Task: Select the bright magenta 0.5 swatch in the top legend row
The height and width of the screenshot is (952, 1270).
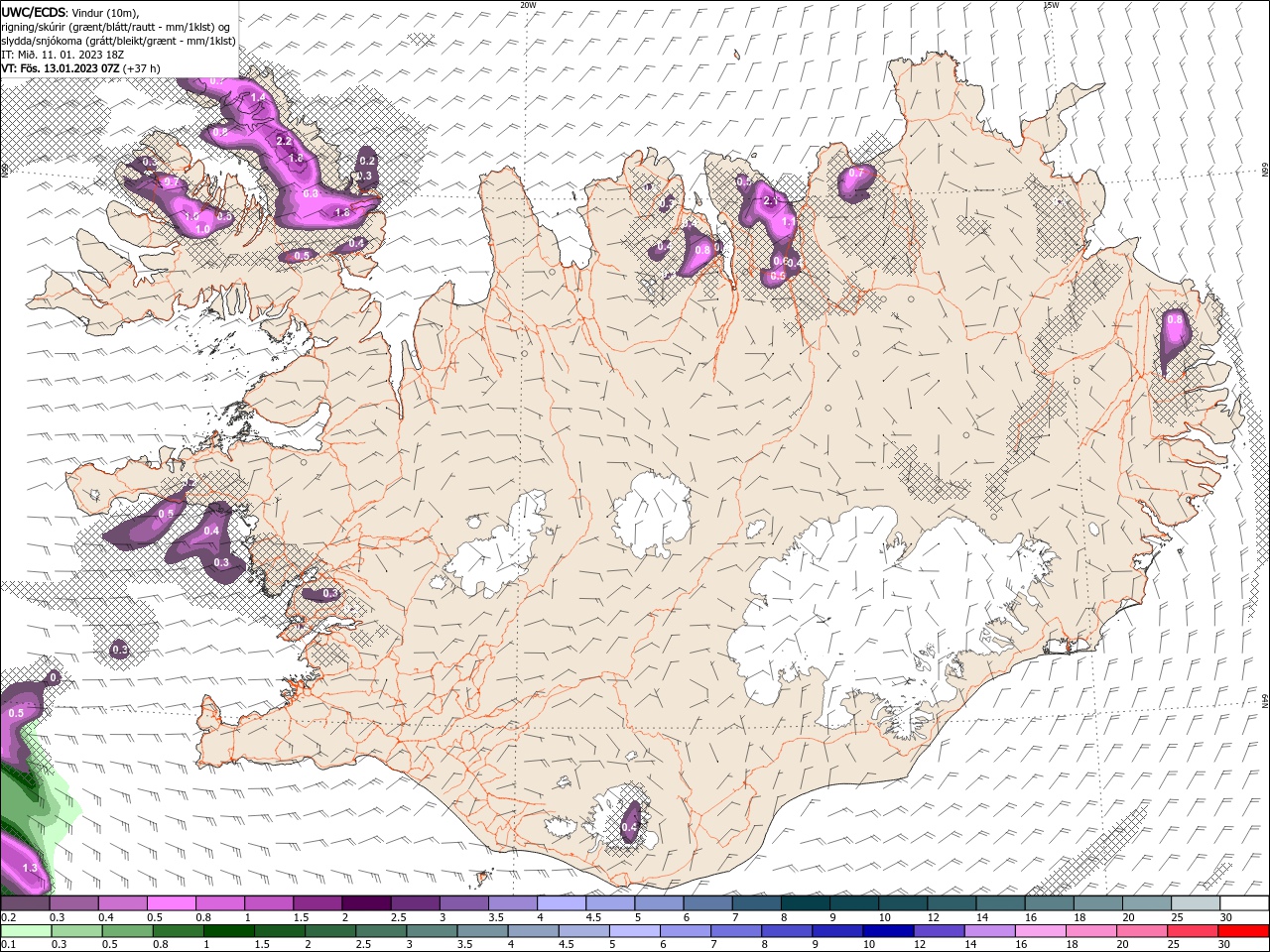Action: tap(171, 903)
